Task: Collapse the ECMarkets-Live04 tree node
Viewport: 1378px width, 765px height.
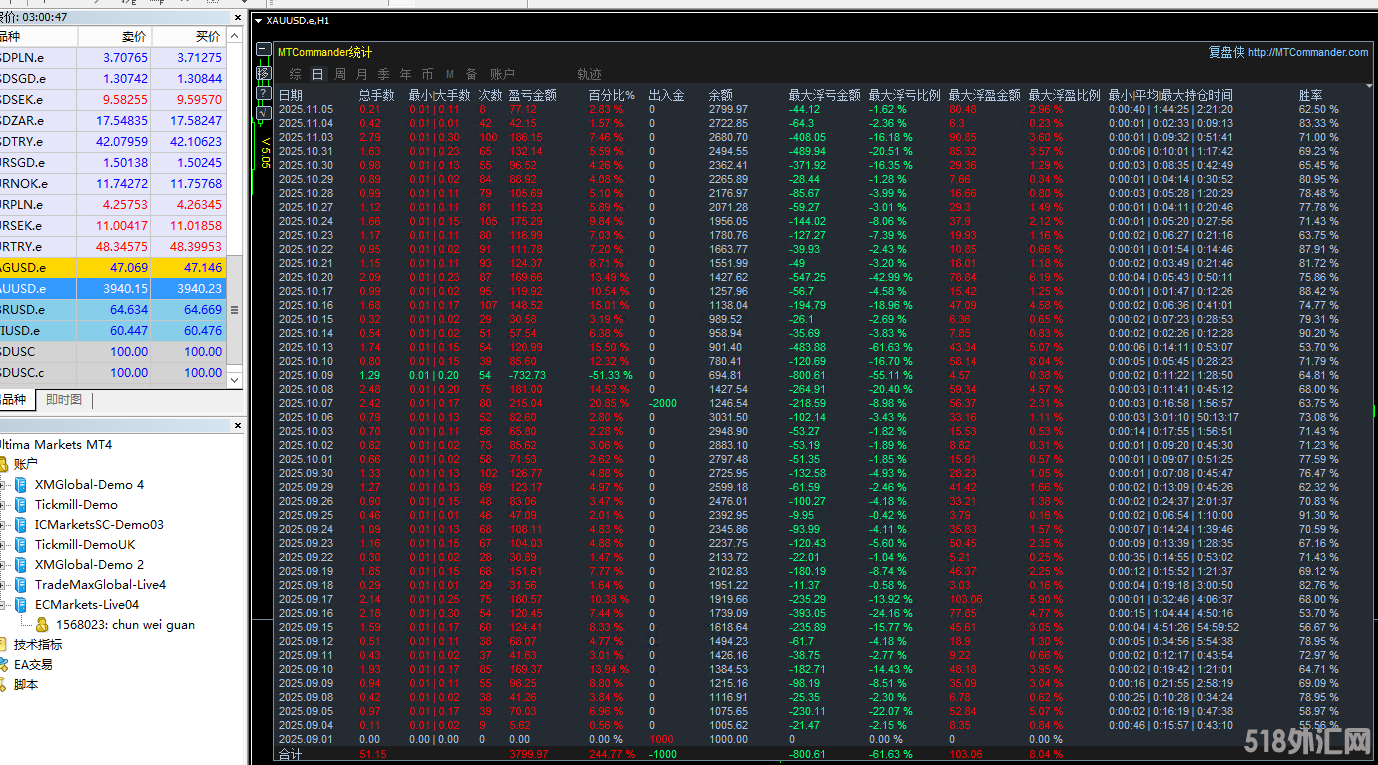Action: click(3, 605)
